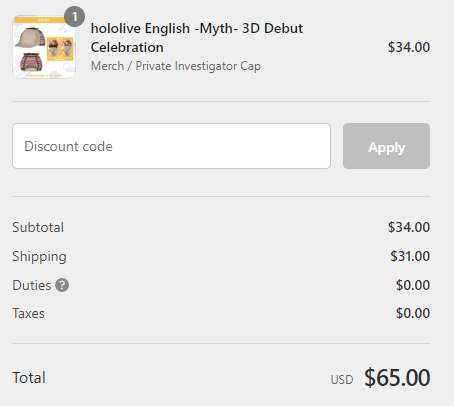Screen dimensions: 454x406
Task: Select the hololive English -Myth- product title
Action: click(197, 38)
